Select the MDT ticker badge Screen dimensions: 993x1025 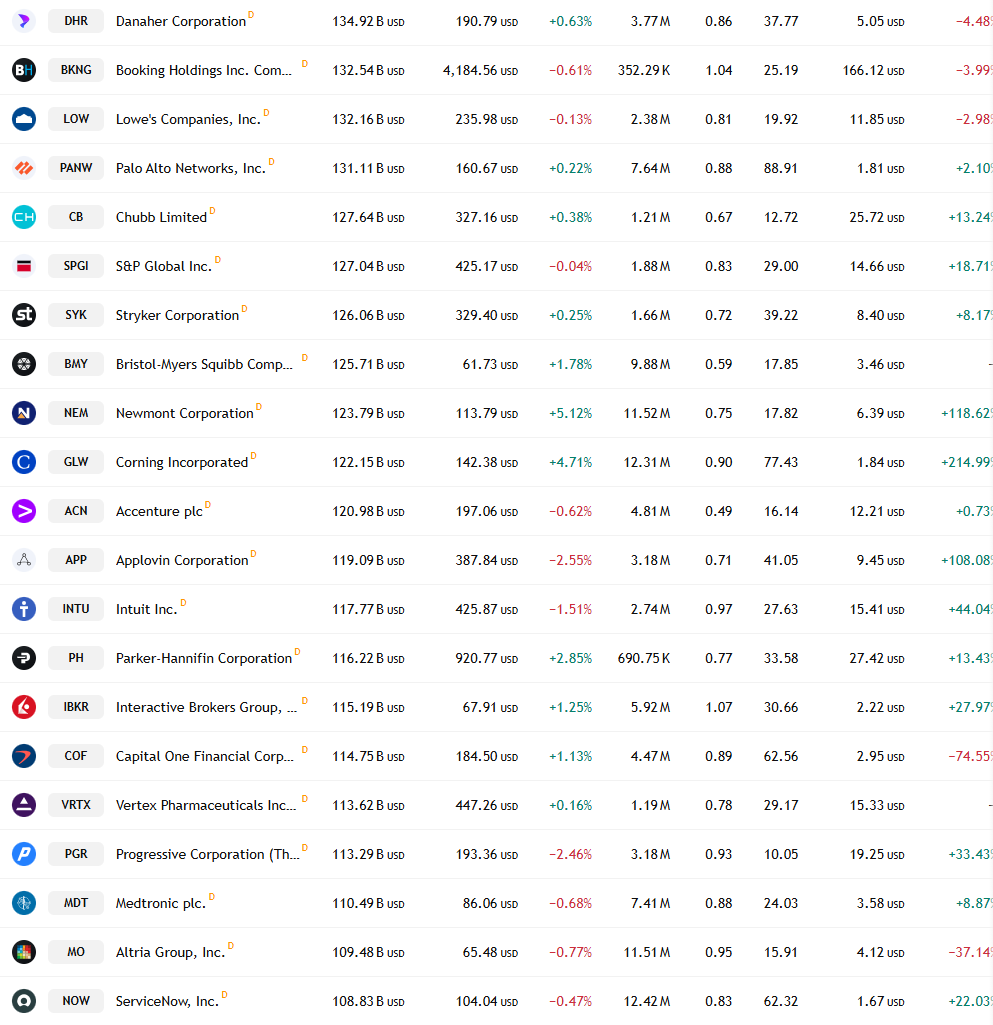click(76, 903)
